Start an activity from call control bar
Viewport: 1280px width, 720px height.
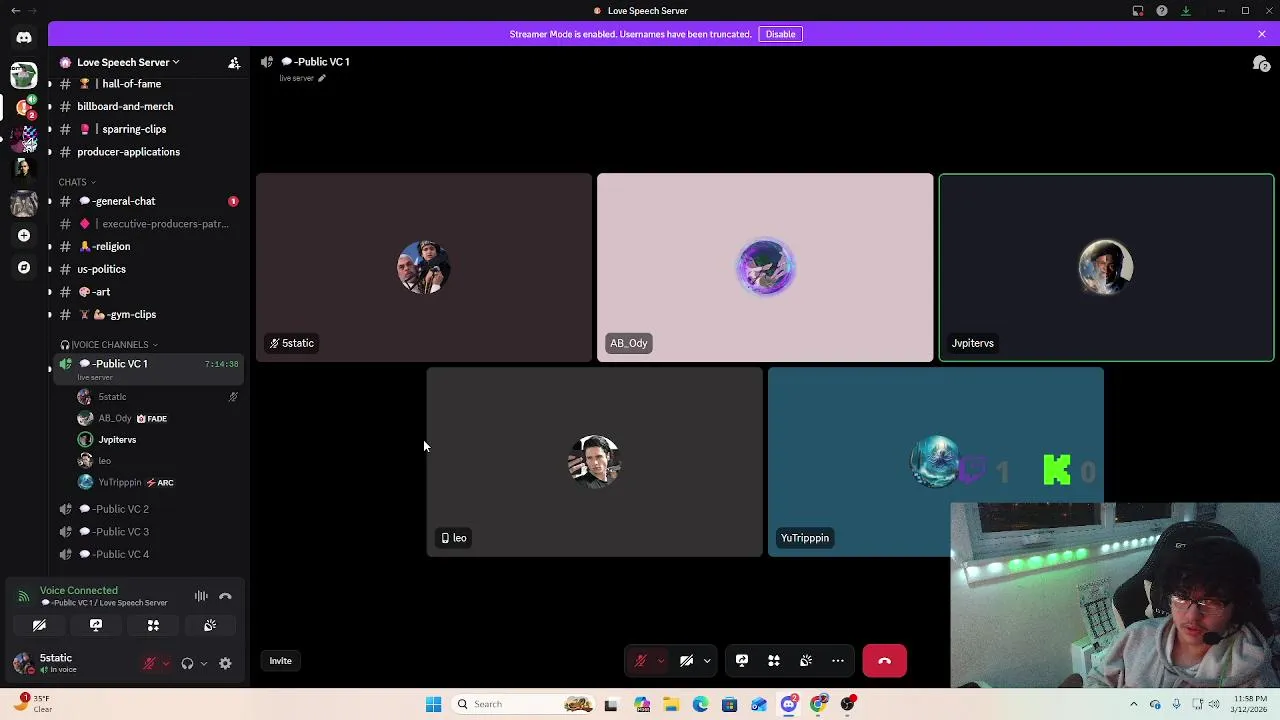pos(774,661)
